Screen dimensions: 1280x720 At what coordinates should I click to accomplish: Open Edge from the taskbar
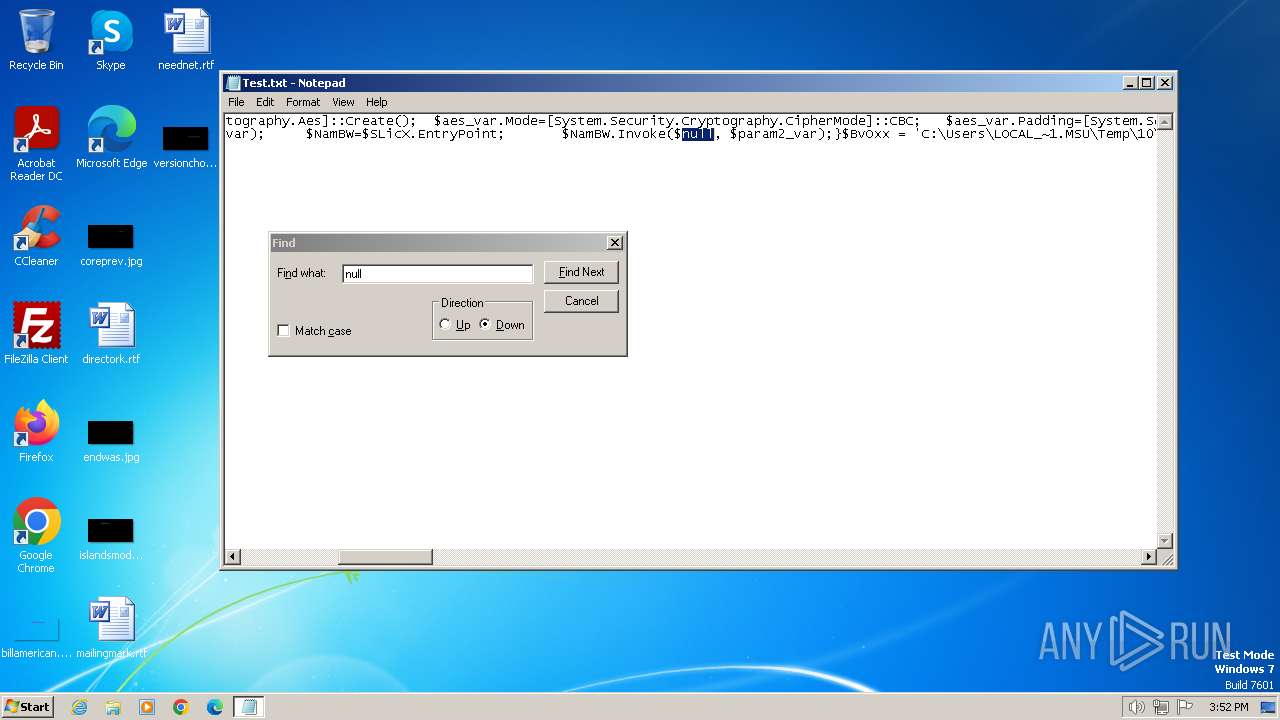pos(215,707)
